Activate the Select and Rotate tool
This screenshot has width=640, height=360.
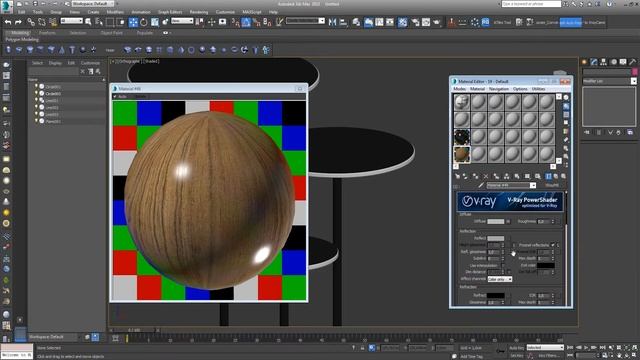click(144, 22)
